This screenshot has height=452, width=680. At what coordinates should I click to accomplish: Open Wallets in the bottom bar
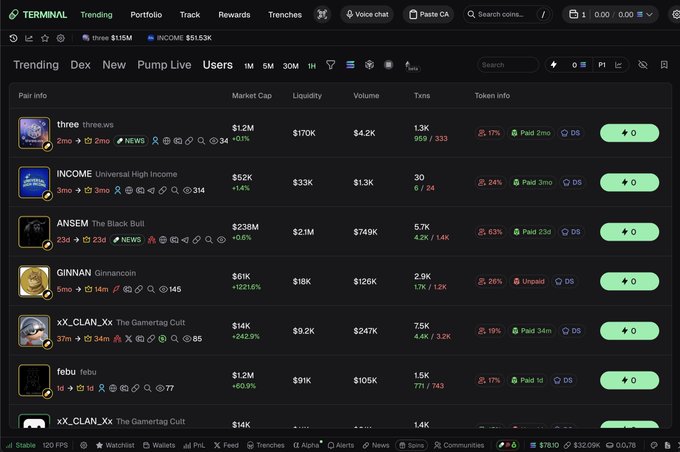159,445
